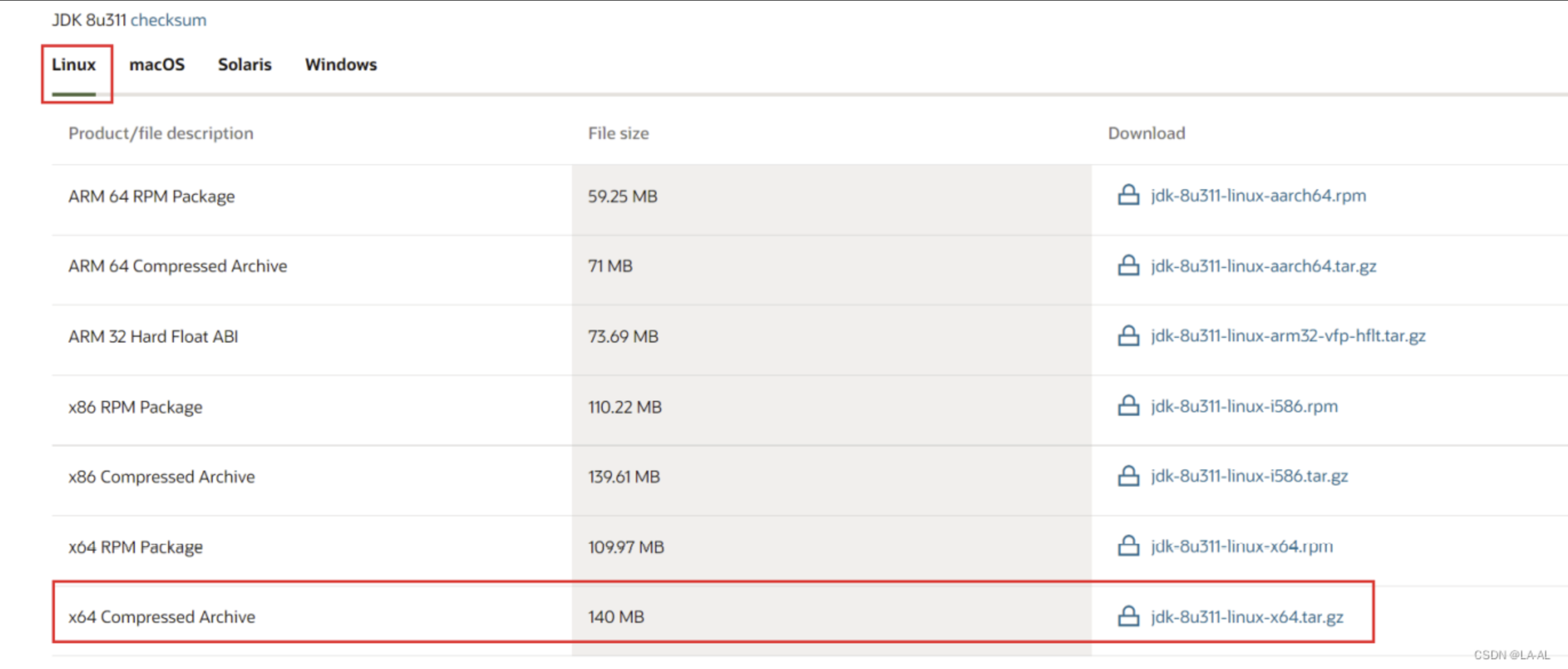
Task: Click lock icon beside jdk-8u311-linux-x64.tar.gz
Action: click(x=1128, y=616)
